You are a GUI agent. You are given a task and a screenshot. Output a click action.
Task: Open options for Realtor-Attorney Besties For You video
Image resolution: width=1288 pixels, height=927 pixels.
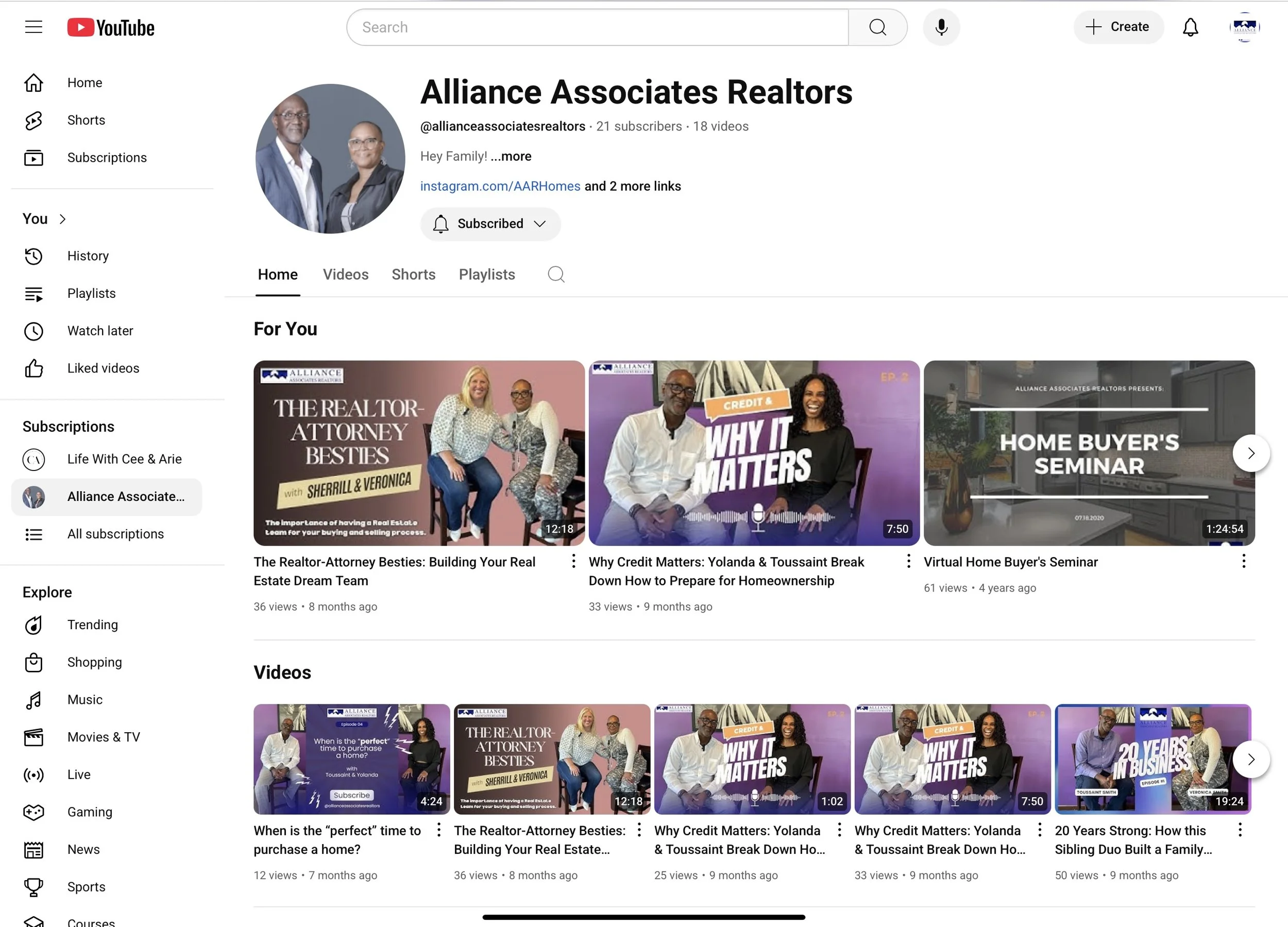[573, 561]
